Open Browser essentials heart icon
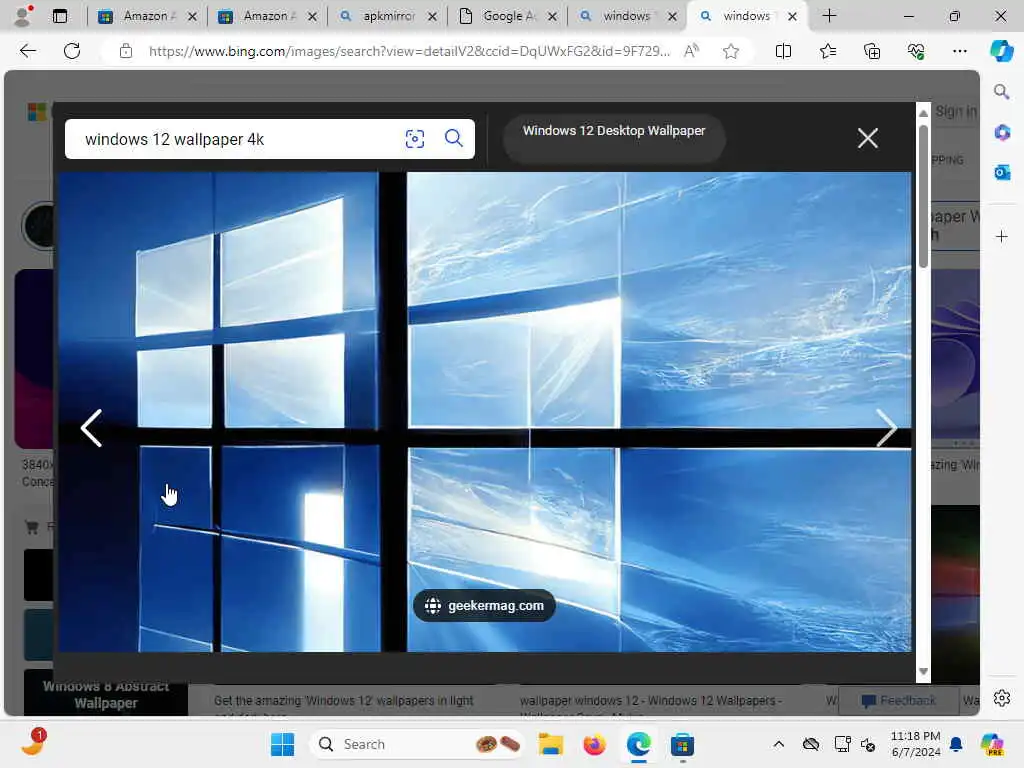Image resolution: width=1024 pixels, height=768 pixels. (x=916, y=51)
